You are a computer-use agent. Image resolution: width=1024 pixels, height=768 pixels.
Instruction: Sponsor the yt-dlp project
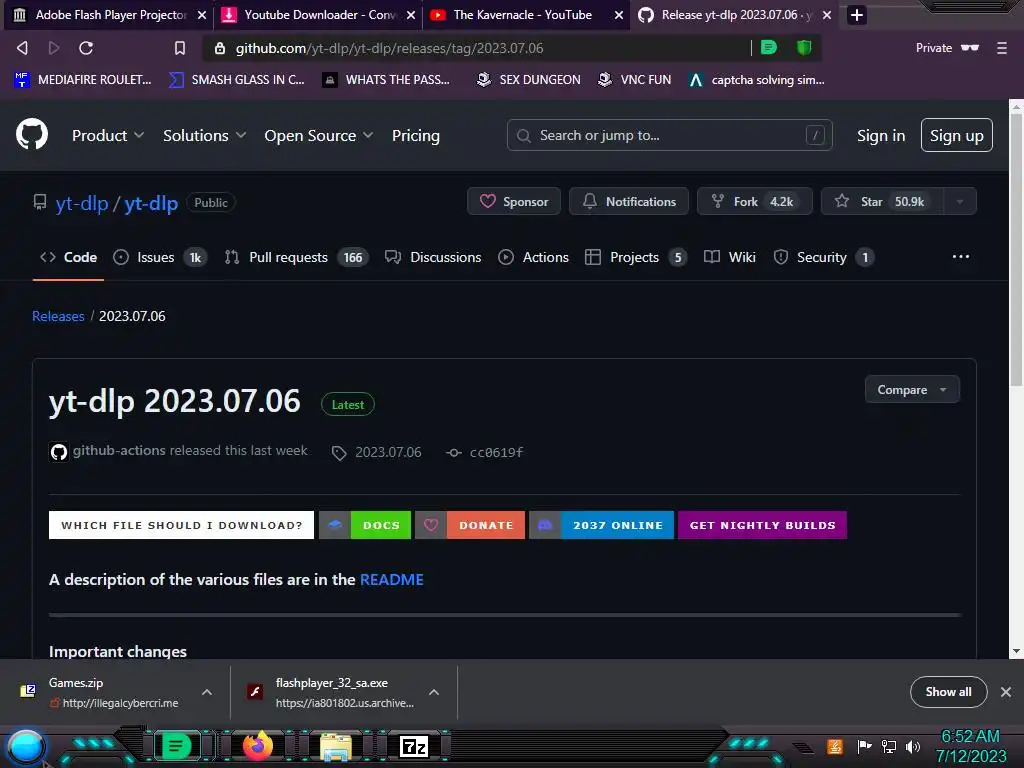point(513,202)
